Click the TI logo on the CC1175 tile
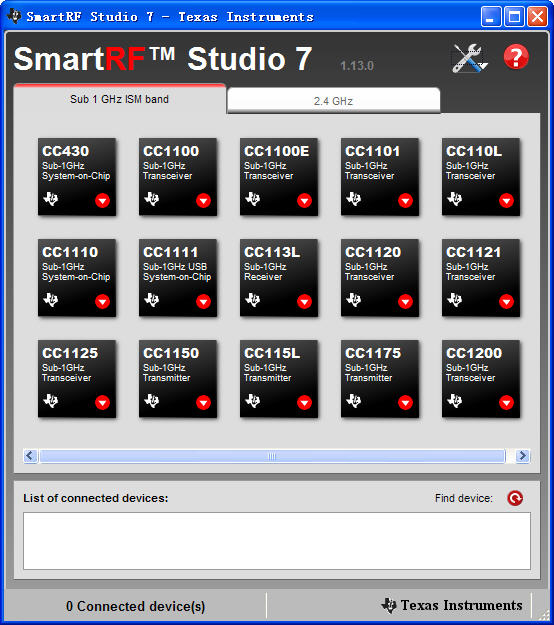Viewport: 554px width, 625px height. coord(354,400)
